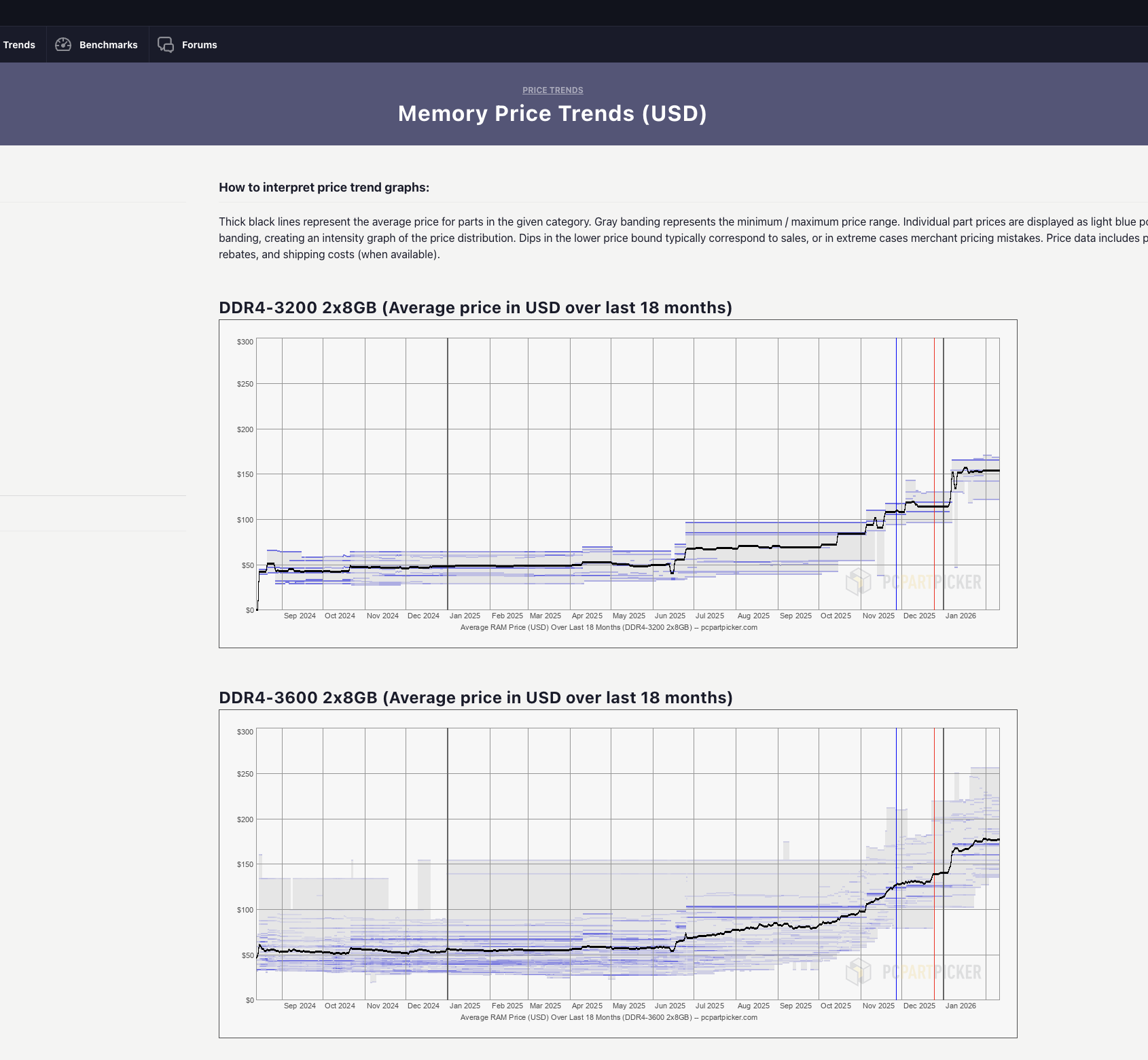Select the 'How to interpret price trend graphs' heading
This screenshot has width=1148, height=1060.
(324, 188)
